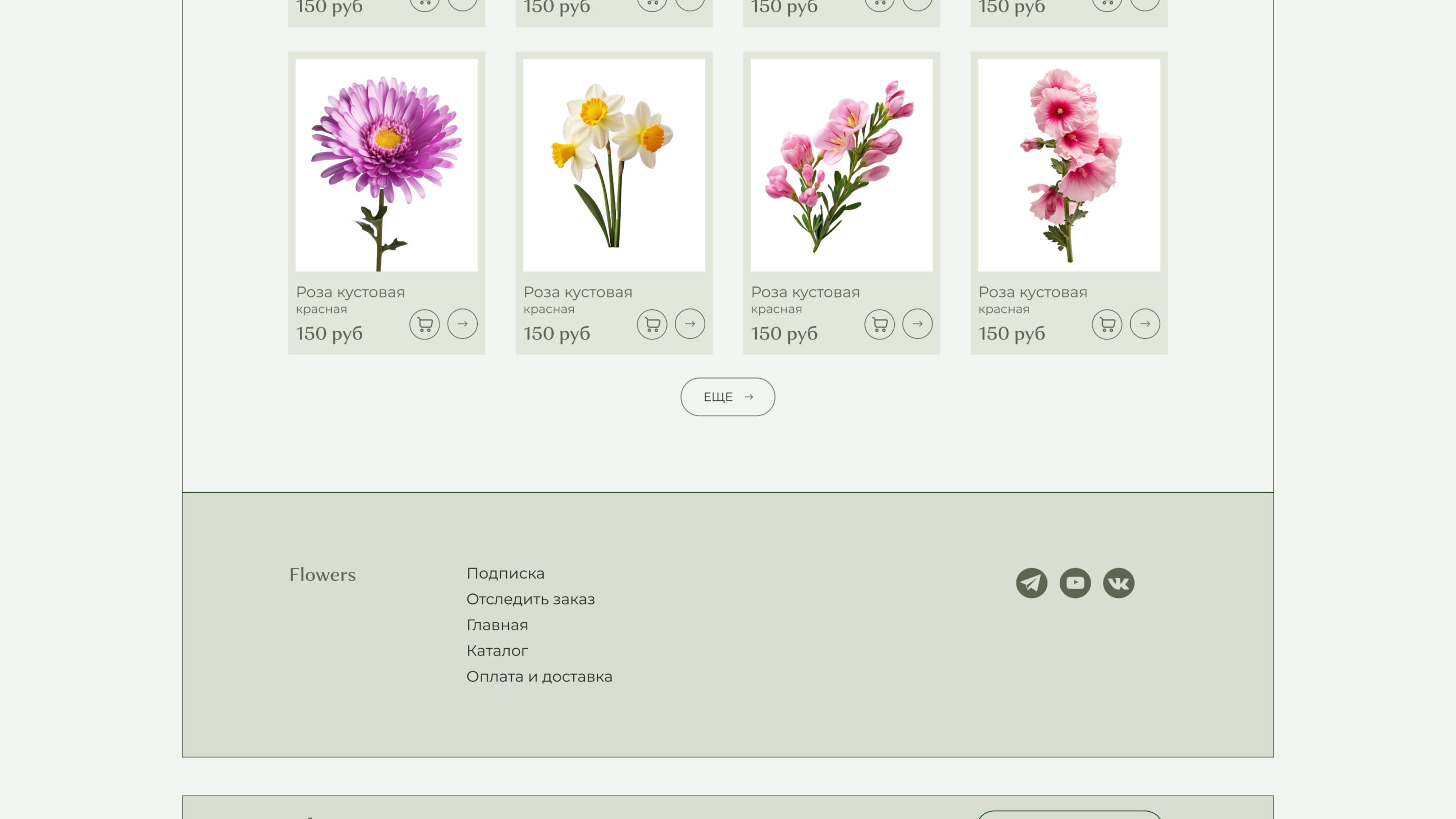Add the daffodils to cart
1456x819 pixels.
click(652, 324)
